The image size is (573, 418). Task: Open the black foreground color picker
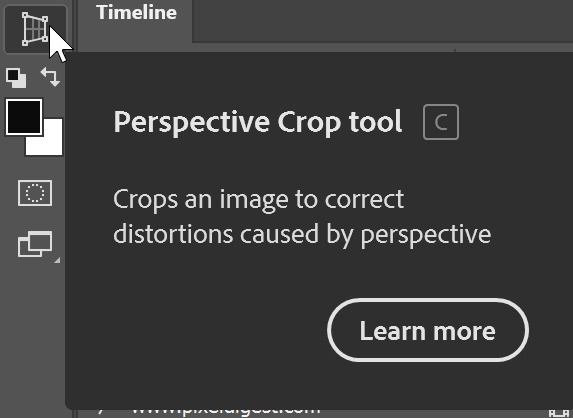click(24, 117)
